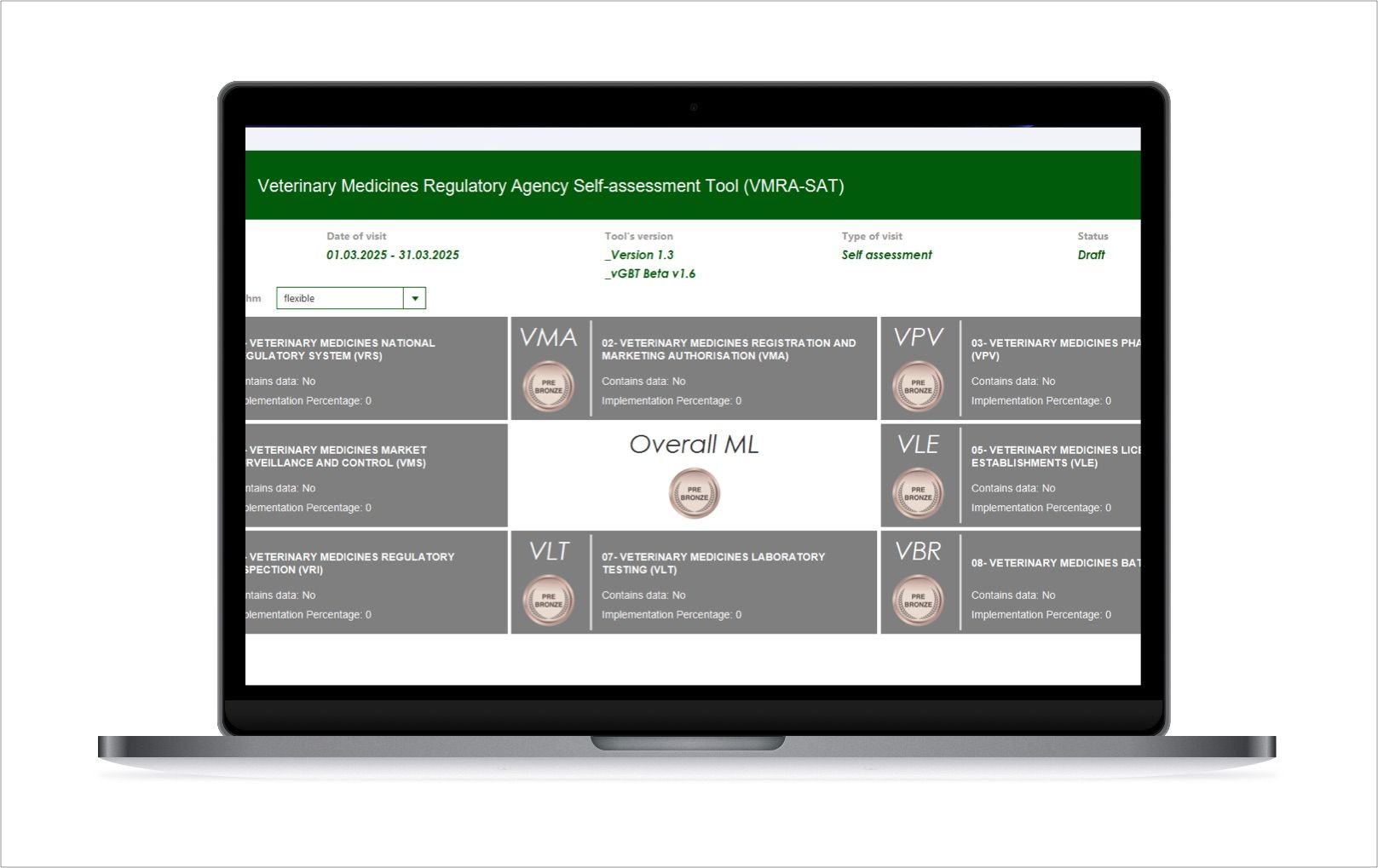The image size is (1378, 868).
Task: Click the VPV abbreviation label
Action: [x=919, y=337]
